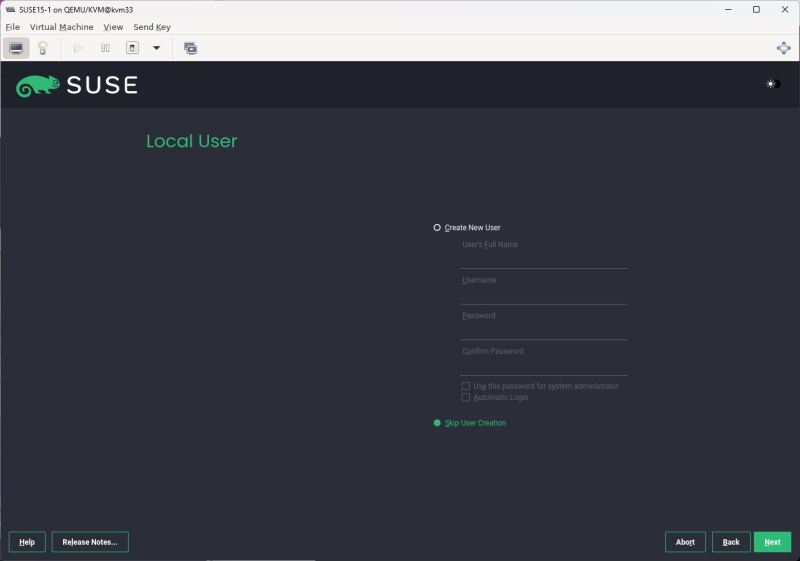Viewport: 800px width, 561px height.
Task: Abort the installation
Action: coord(685,542)
